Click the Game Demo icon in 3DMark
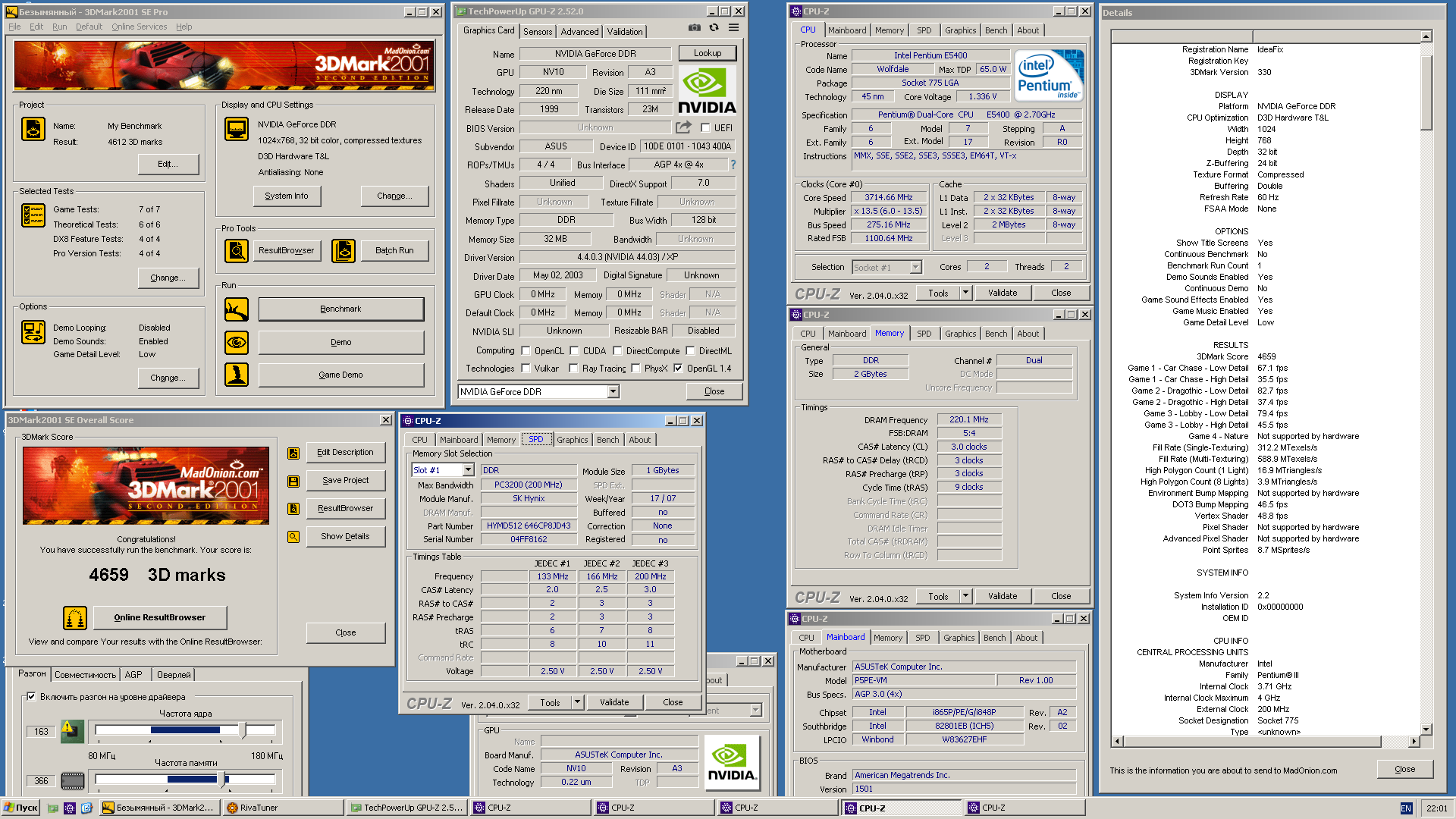 237,375
